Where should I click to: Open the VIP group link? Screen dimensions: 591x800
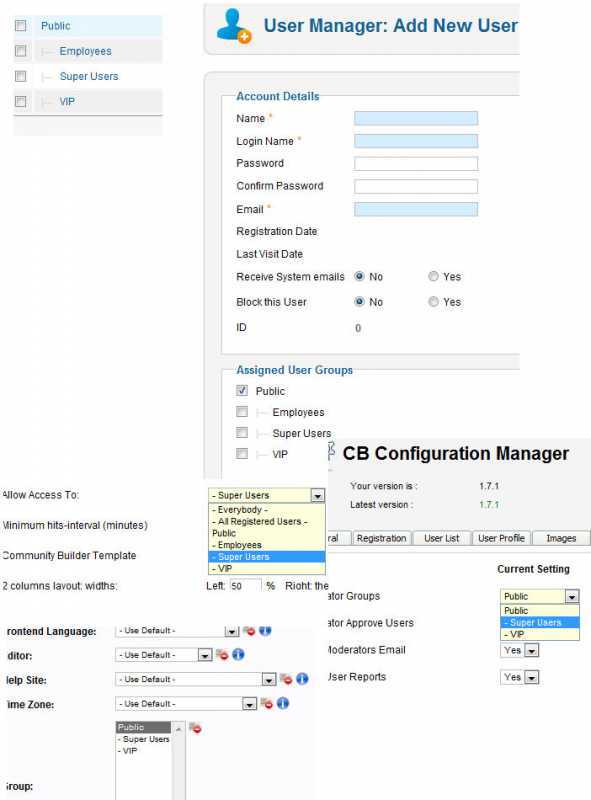(67, 102)
